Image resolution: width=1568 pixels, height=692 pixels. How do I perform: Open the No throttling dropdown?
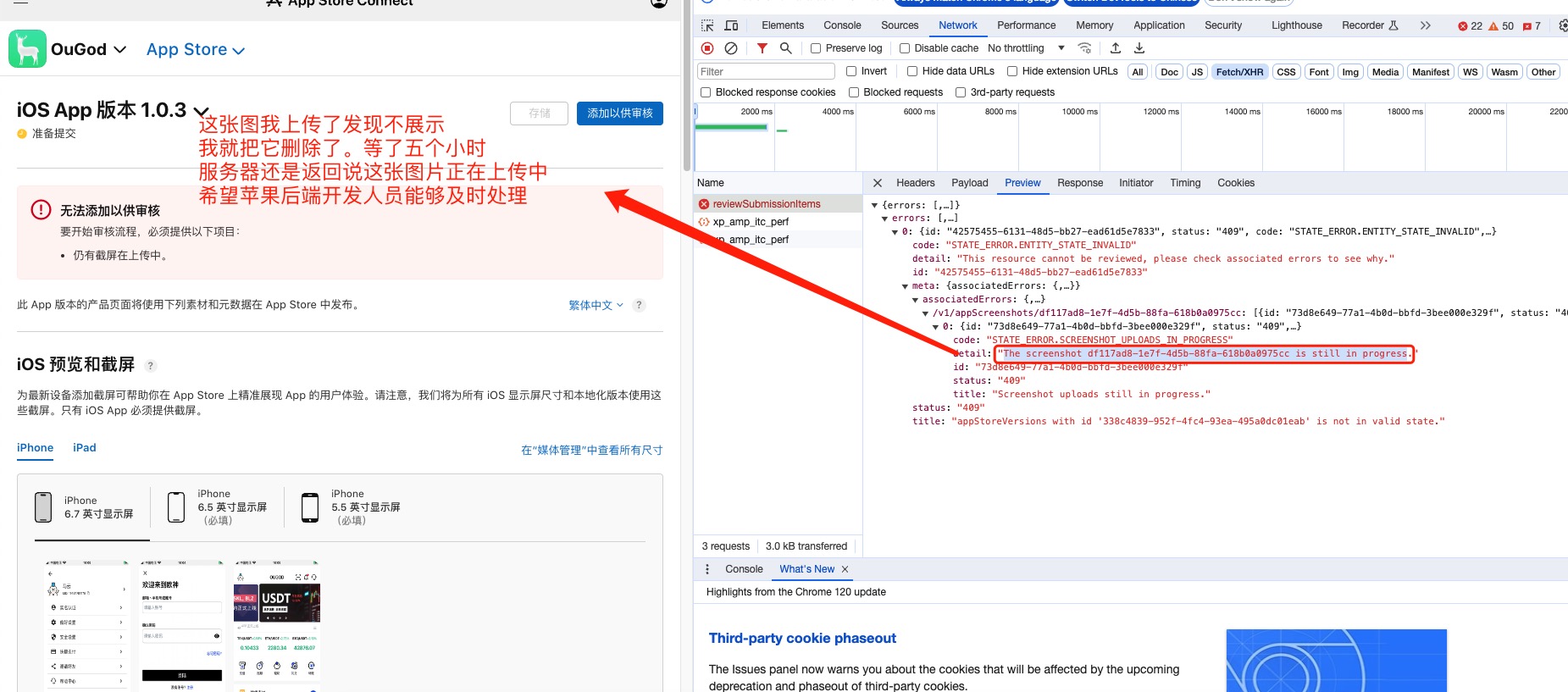[x=1026, y=48]
